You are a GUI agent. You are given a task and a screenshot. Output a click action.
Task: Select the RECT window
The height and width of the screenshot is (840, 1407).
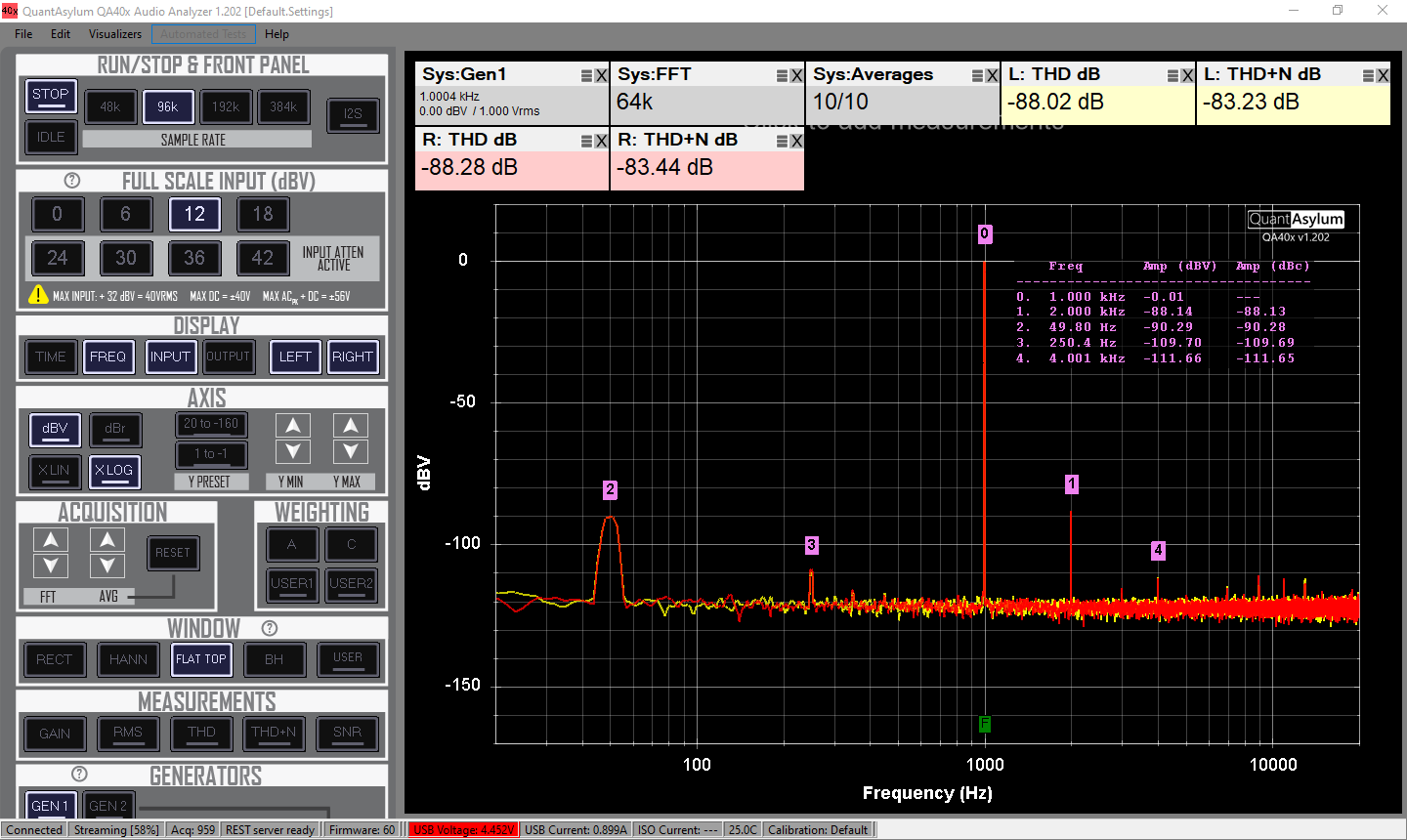54,659
